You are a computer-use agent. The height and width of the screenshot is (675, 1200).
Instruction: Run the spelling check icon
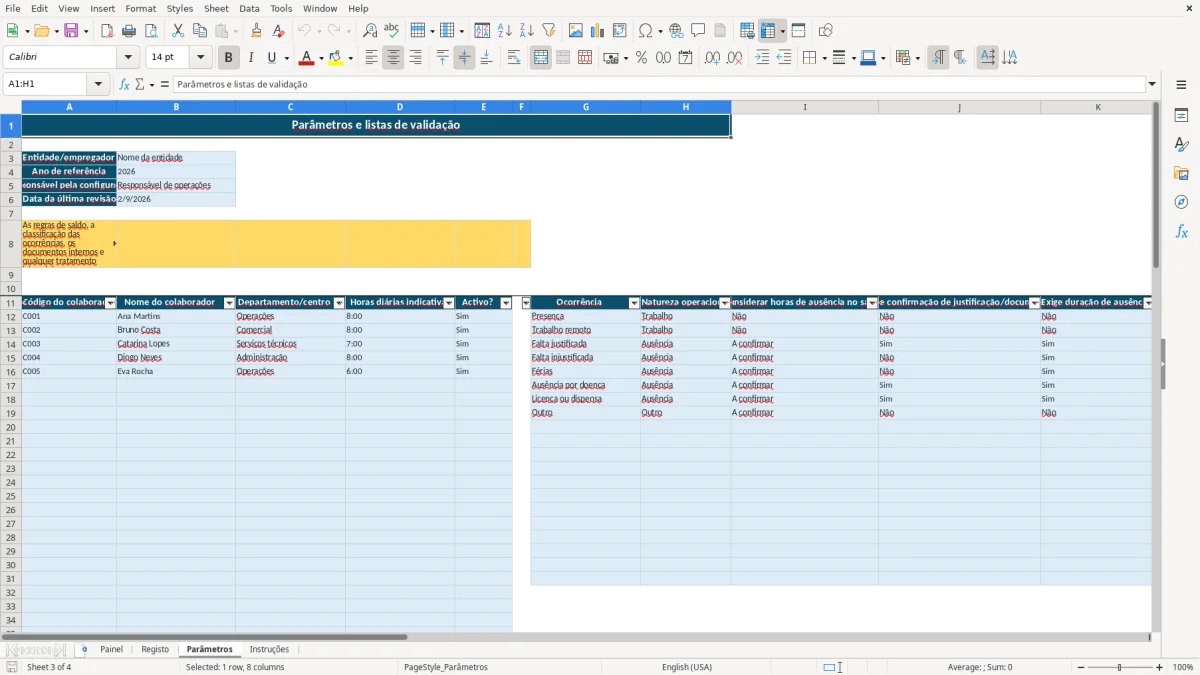click(392, 31)
